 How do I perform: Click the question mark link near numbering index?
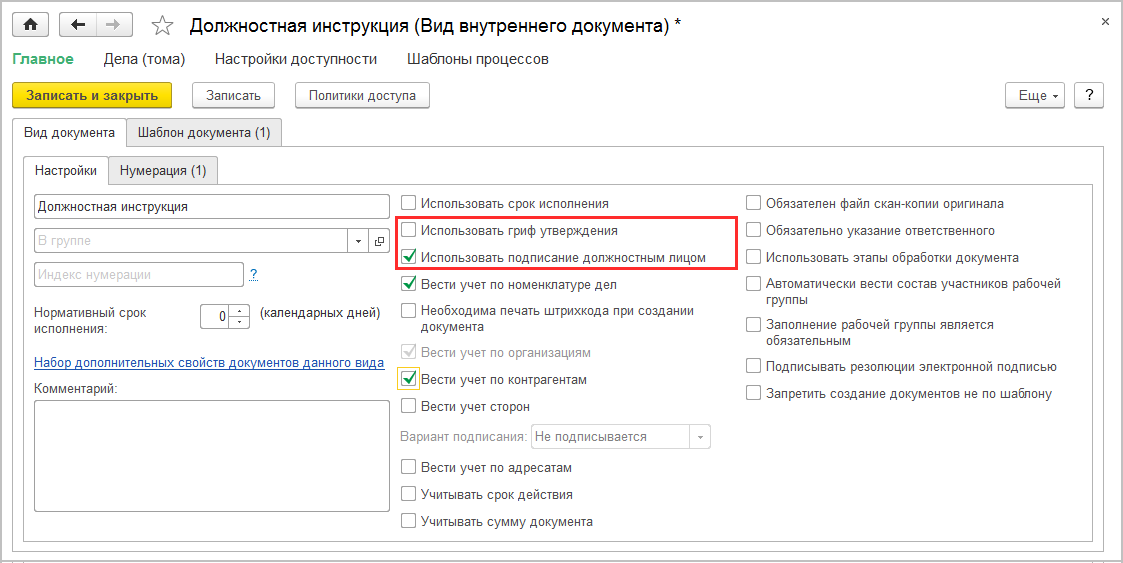[254, 274]
